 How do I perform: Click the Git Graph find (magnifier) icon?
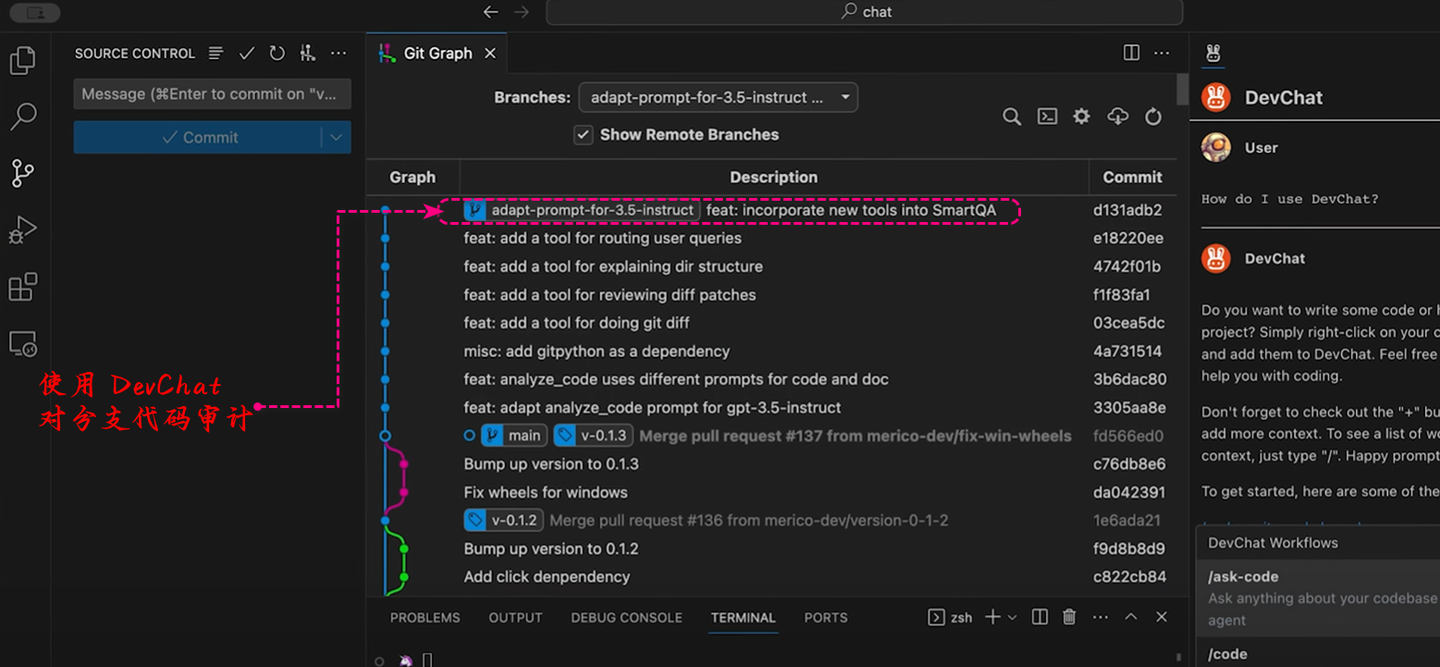click(1012, 117)
